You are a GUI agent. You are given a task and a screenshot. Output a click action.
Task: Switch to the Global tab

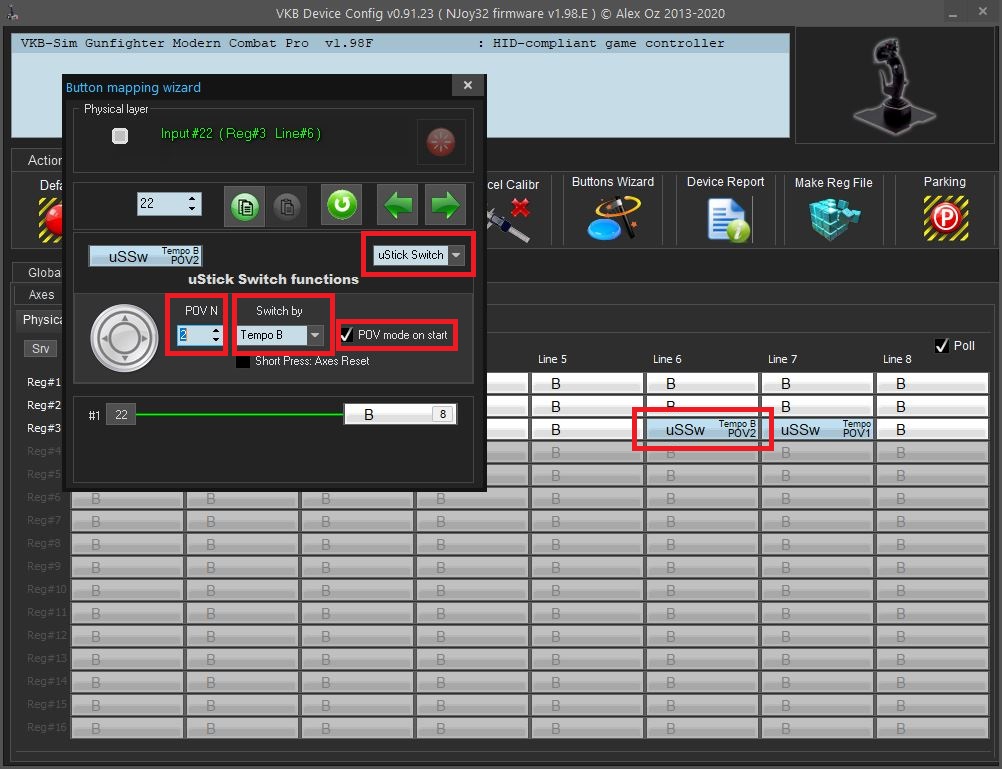(44, 272)
